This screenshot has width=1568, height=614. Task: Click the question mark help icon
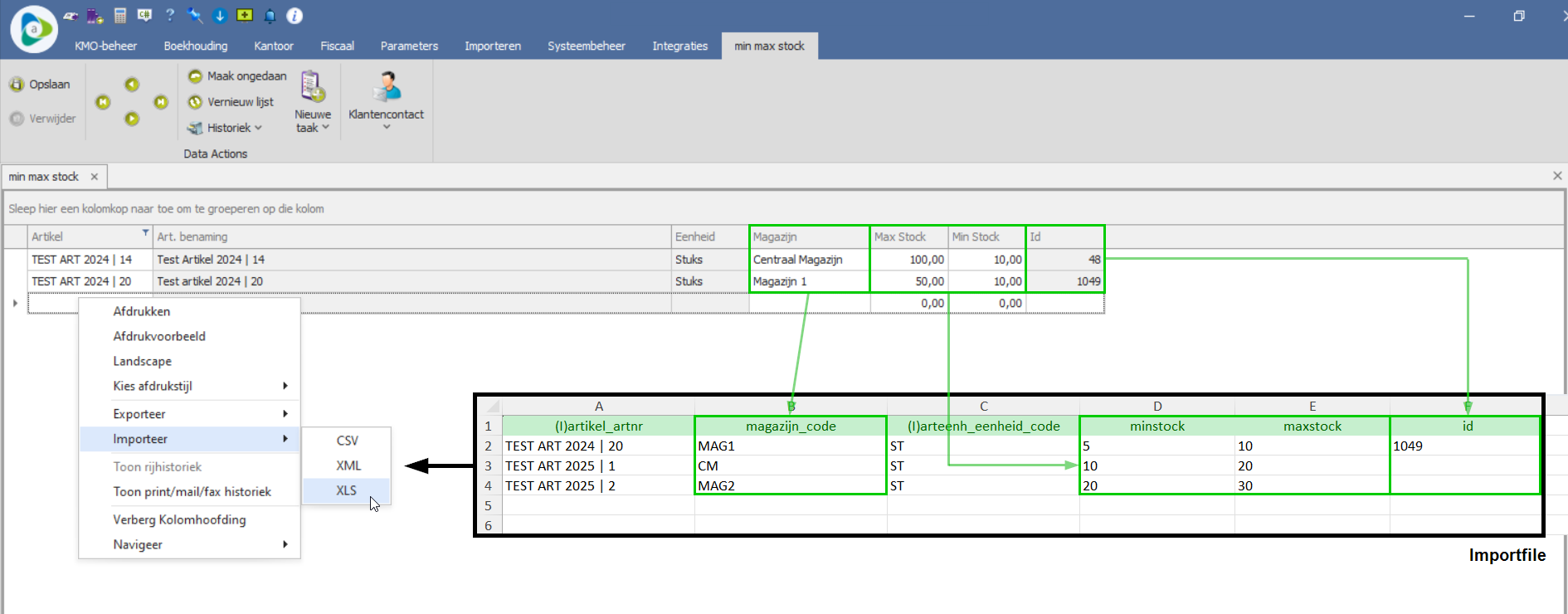click(170, 16)
